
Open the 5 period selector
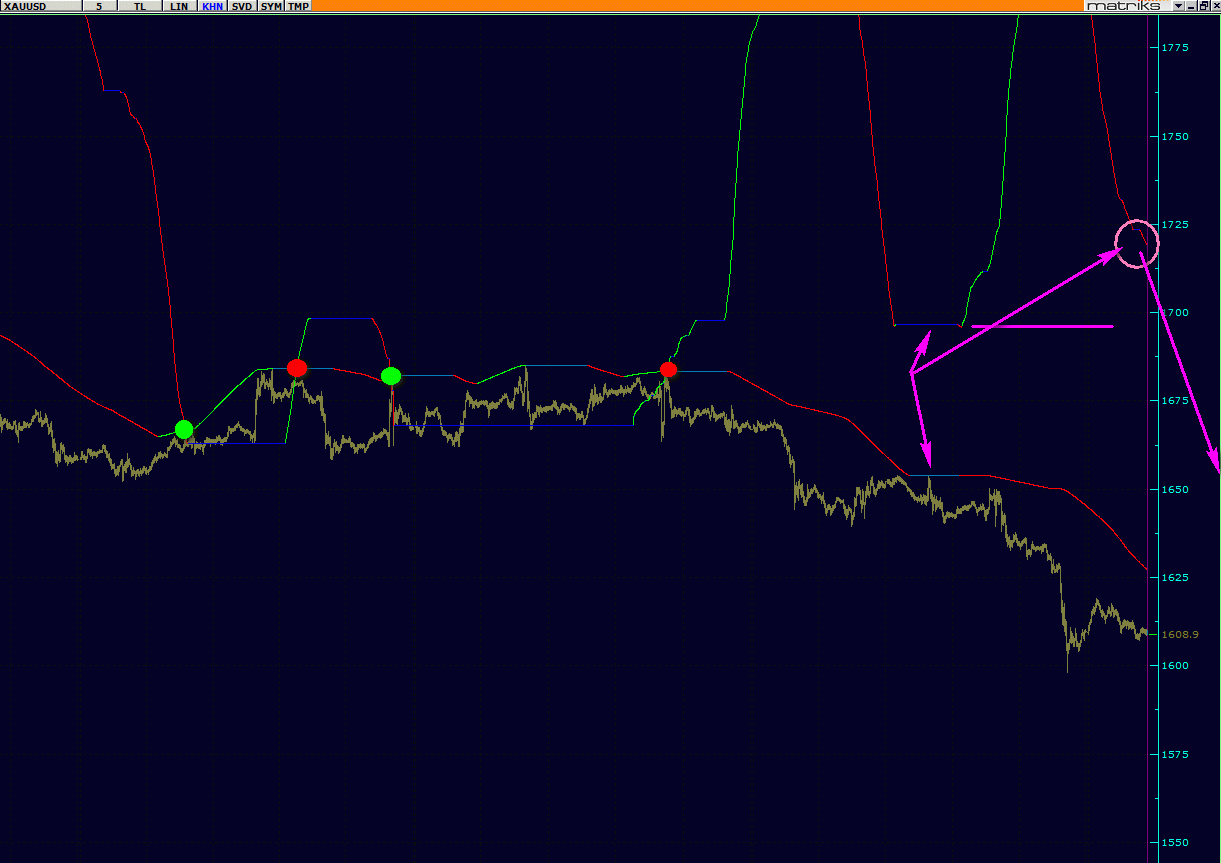coord(99,6)
